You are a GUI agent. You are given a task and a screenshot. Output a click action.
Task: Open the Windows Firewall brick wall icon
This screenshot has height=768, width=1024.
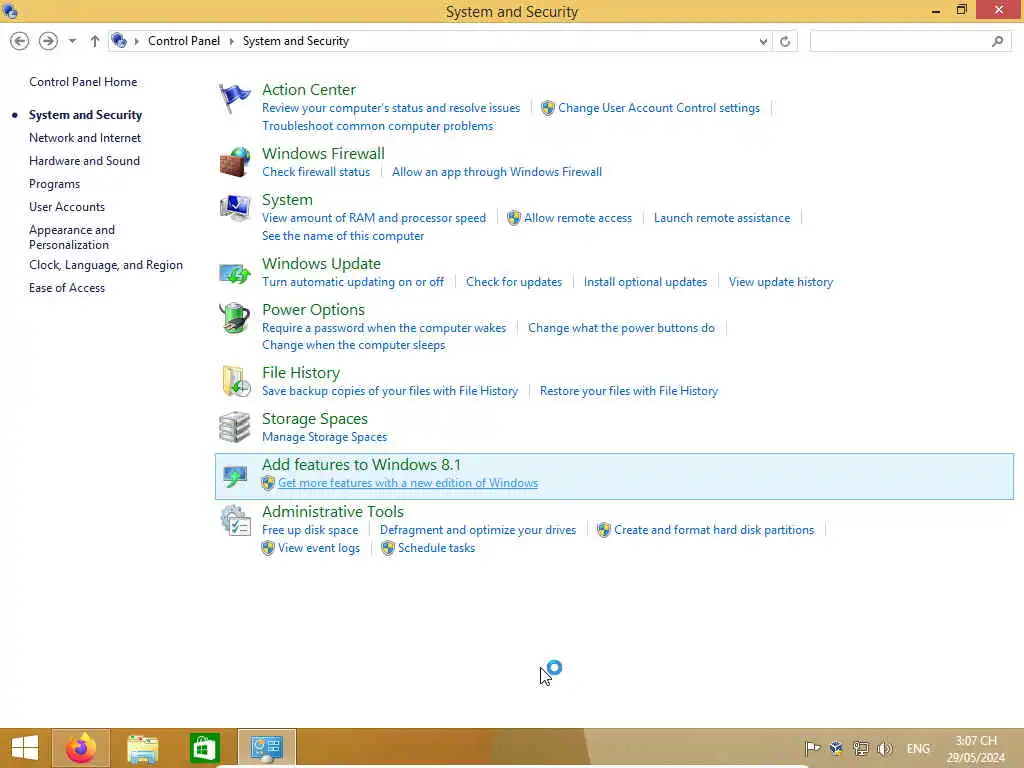point(234,162)
